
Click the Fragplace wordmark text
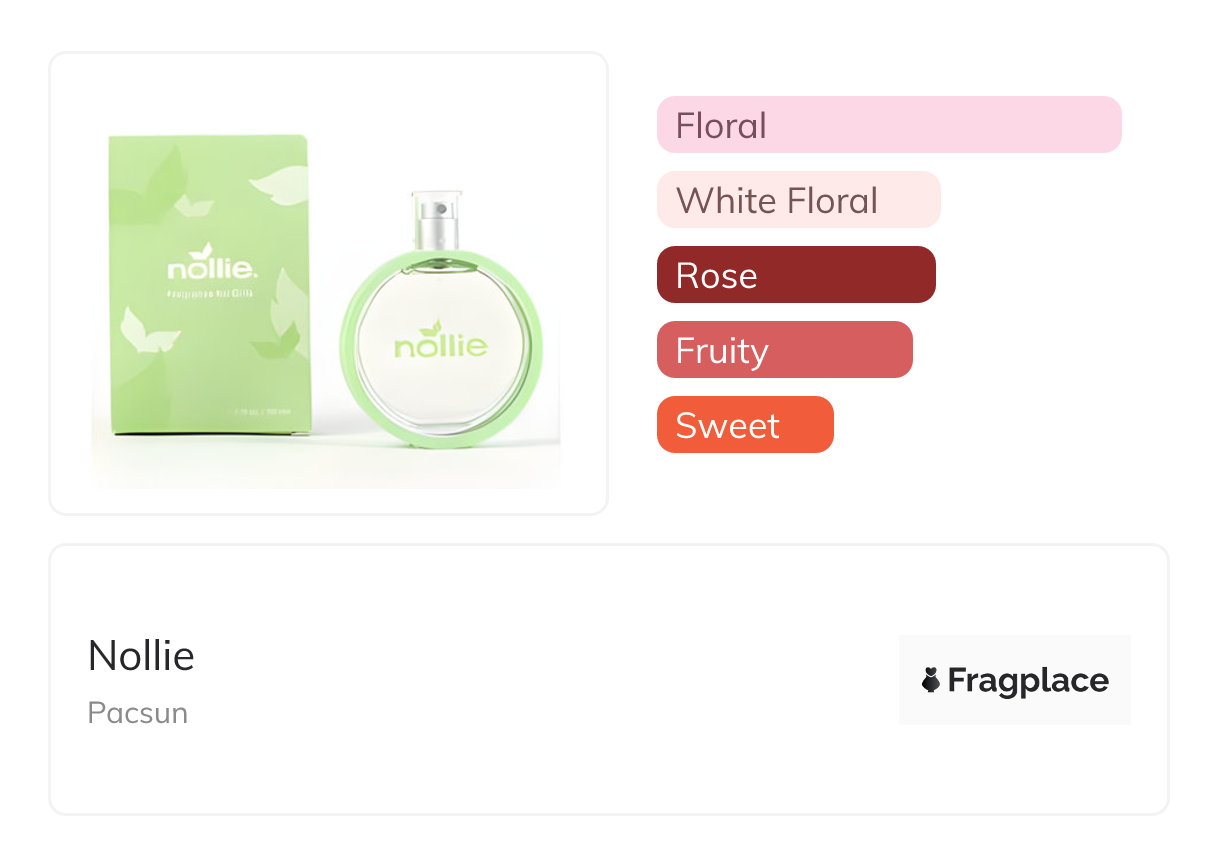(1028, 681)
